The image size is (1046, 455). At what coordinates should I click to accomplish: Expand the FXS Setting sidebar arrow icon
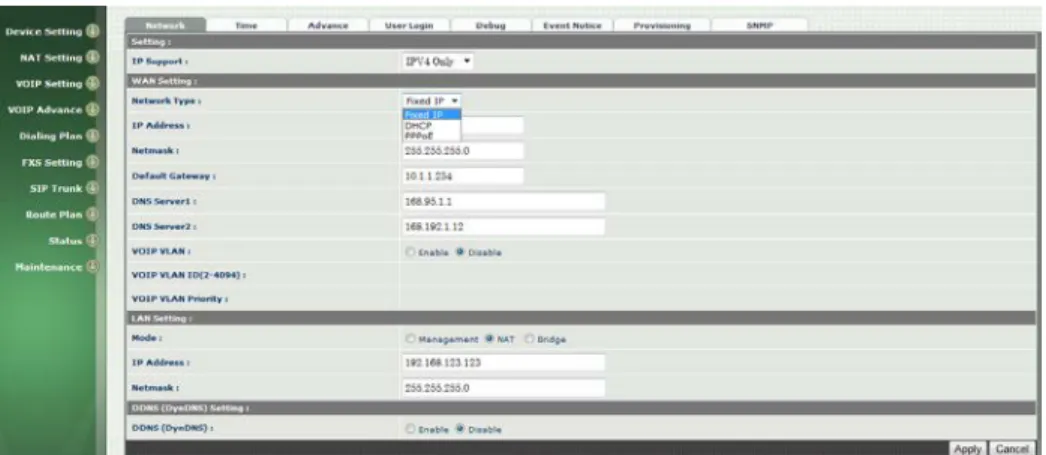[x=93, y=162]
